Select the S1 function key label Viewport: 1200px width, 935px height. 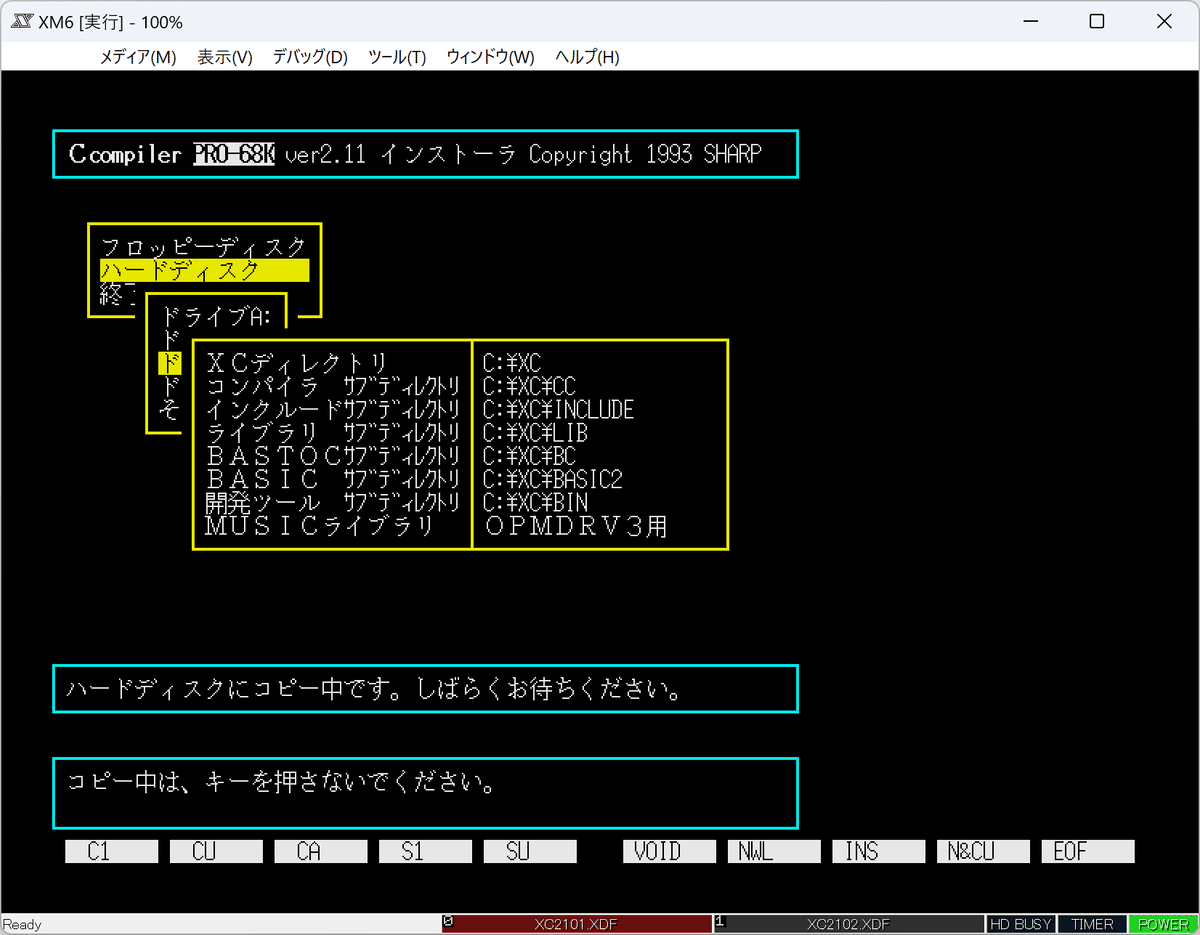(x=425, y=851)
